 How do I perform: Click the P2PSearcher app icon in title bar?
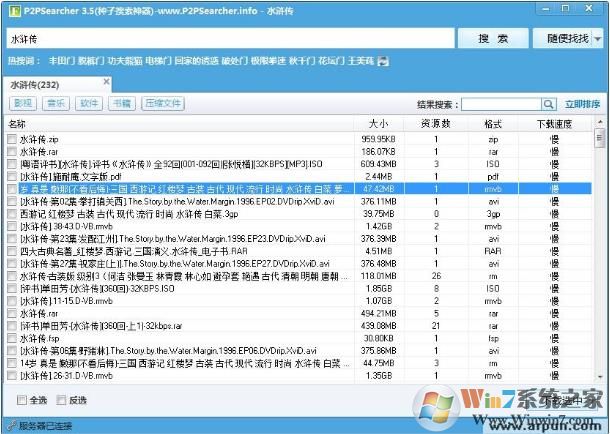tap(14, 11)
